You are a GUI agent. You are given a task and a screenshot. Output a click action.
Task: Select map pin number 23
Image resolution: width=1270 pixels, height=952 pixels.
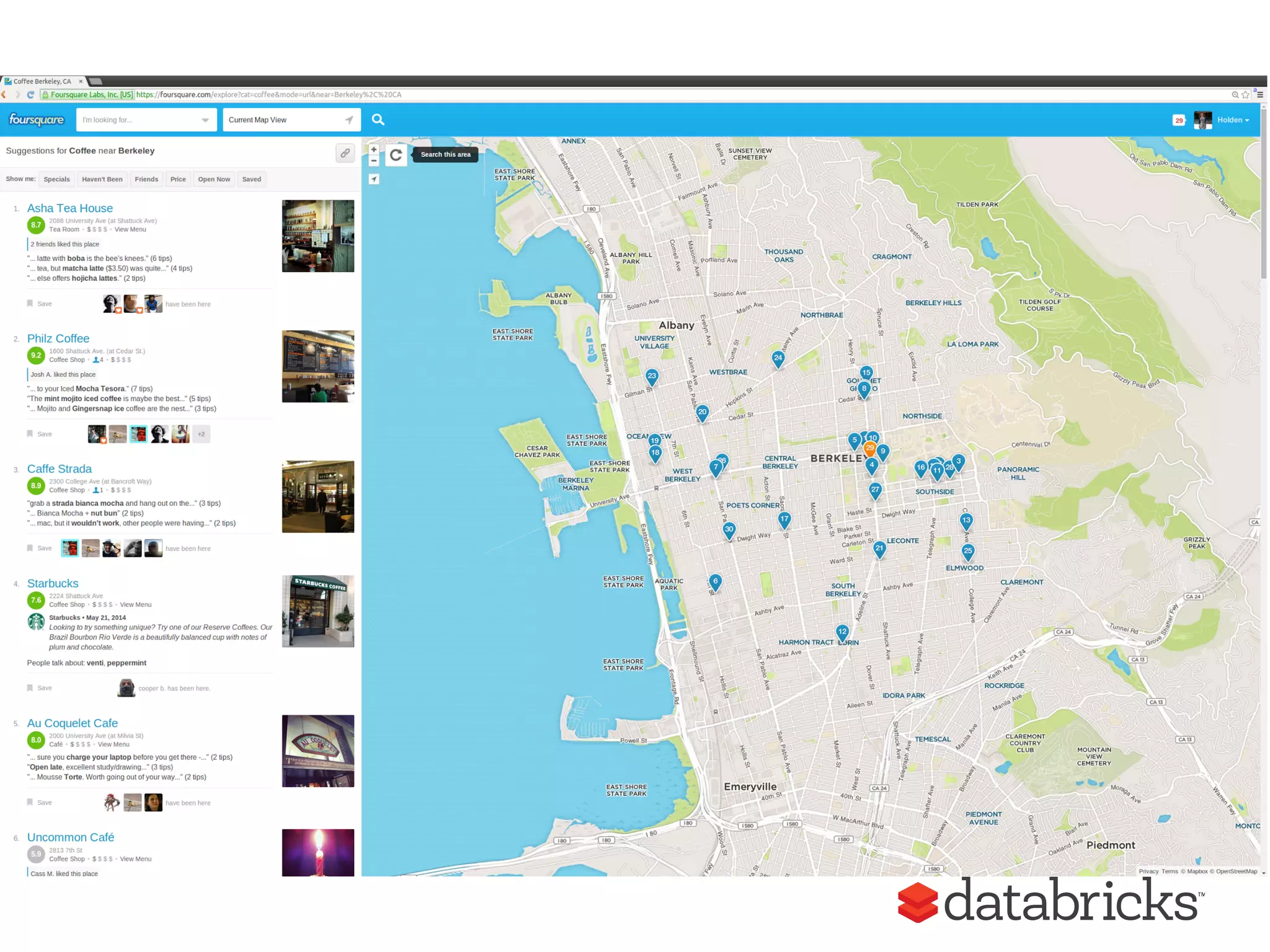tap(651, 377)
